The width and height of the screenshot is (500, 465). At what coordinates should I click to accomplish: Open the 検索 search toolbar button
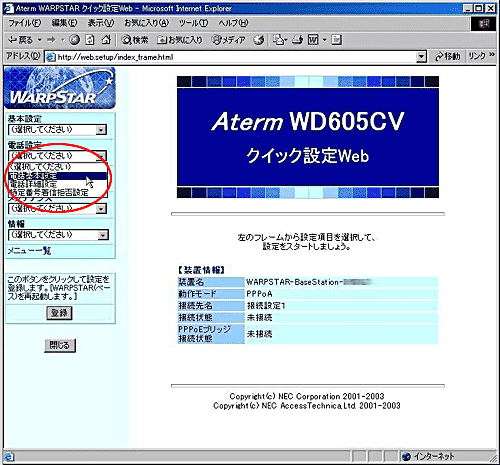click(134, 40)
